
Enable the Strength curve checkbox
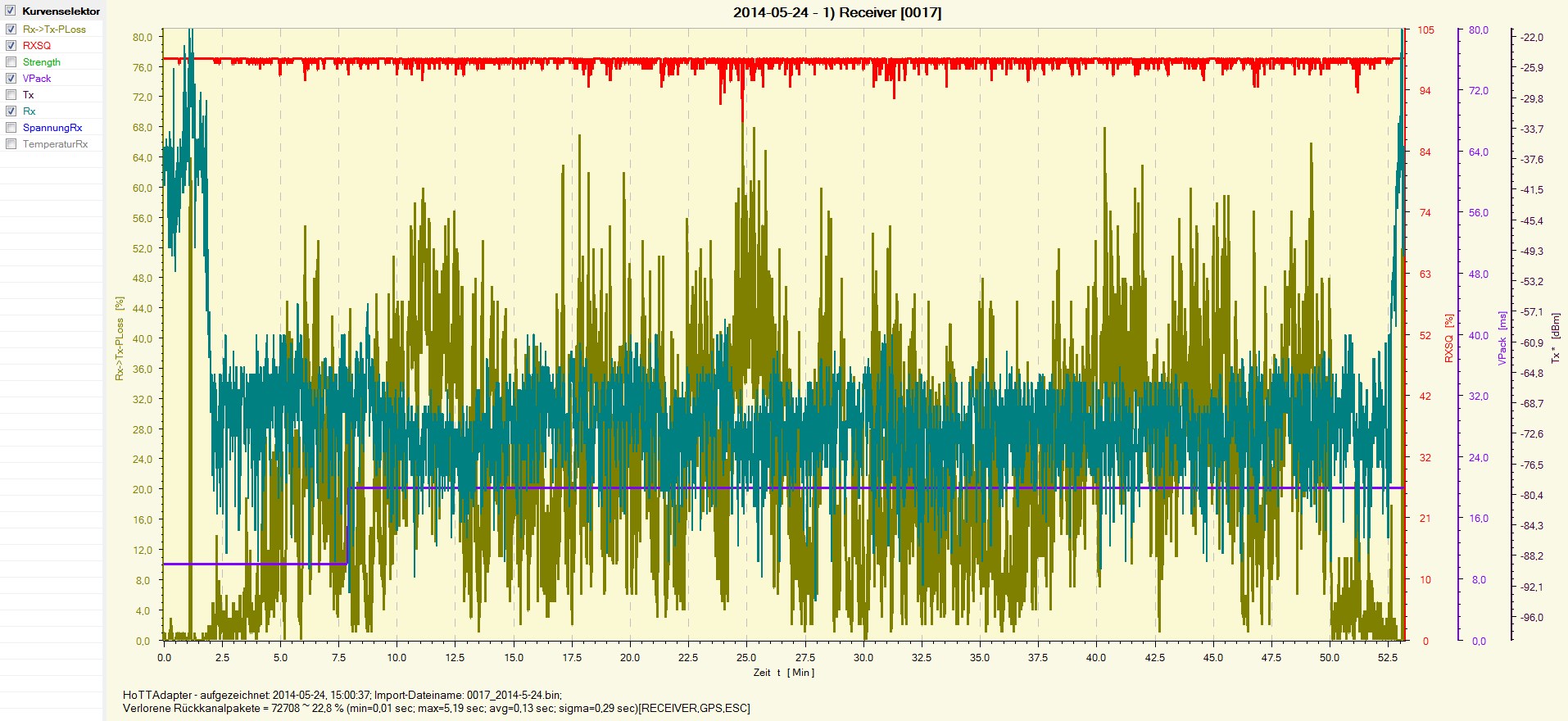11,62
